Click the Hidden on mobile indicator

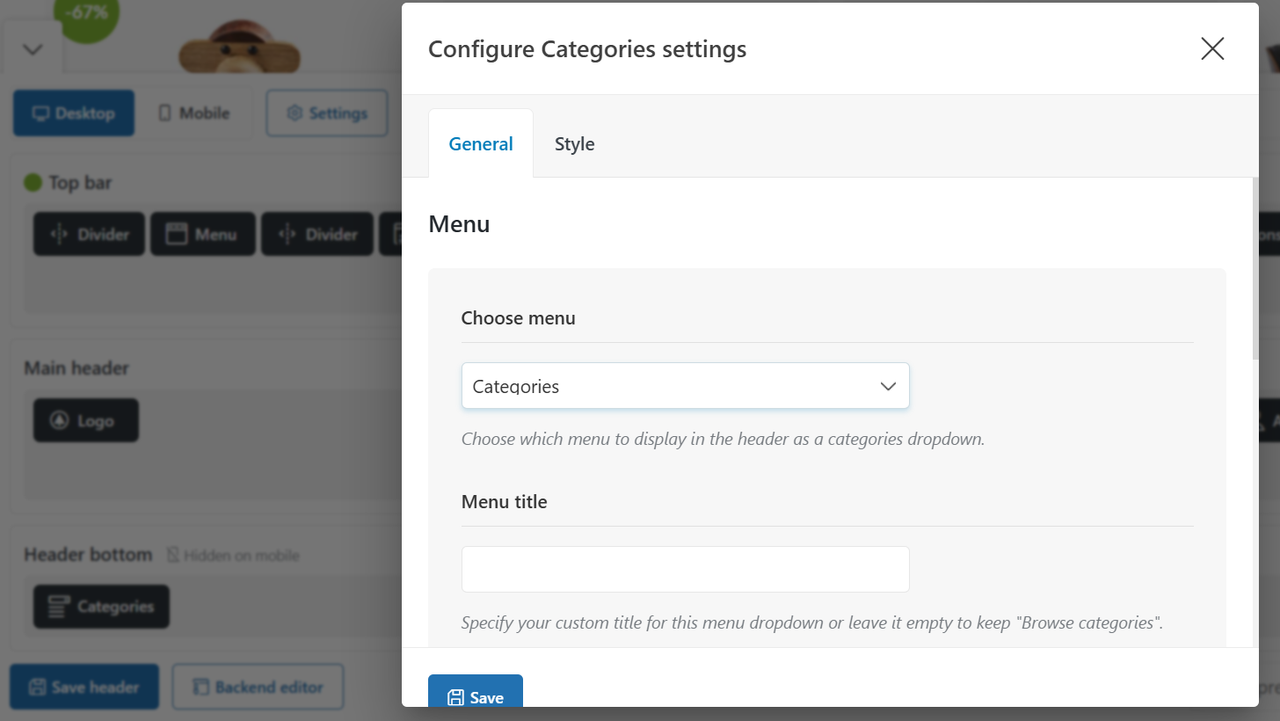click(x=233, y=555)
